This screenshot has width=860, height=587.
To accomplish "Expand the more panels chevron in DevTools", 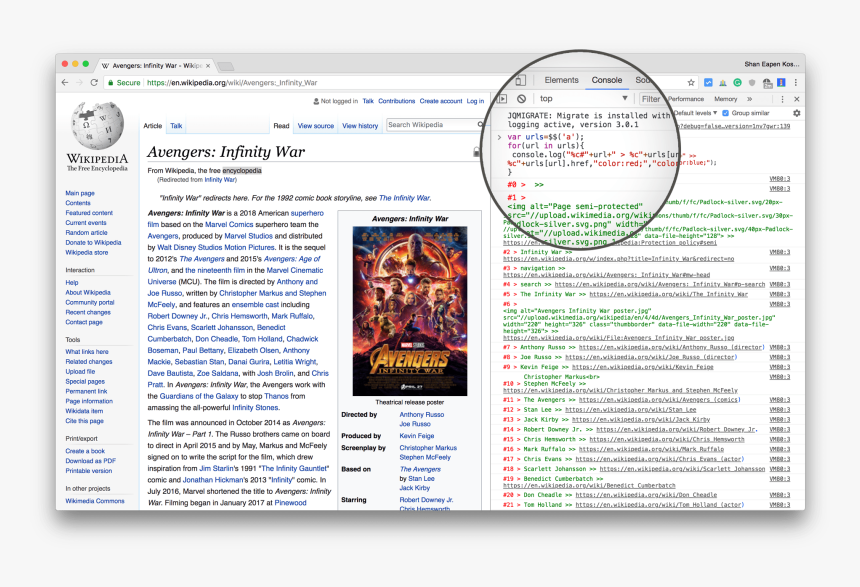I will tap(749, 98).
